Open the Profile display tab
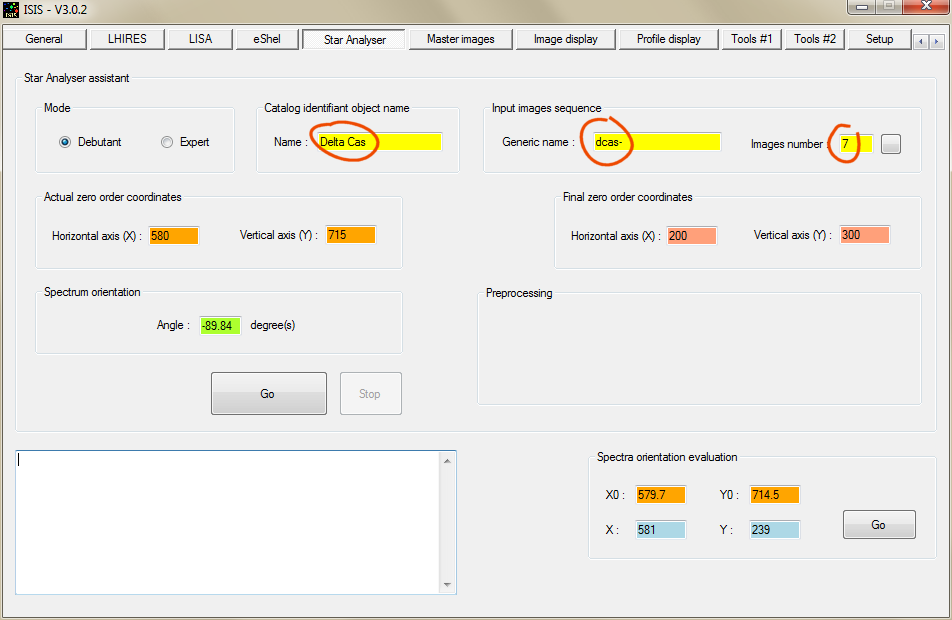 click(x=668, y=39)
